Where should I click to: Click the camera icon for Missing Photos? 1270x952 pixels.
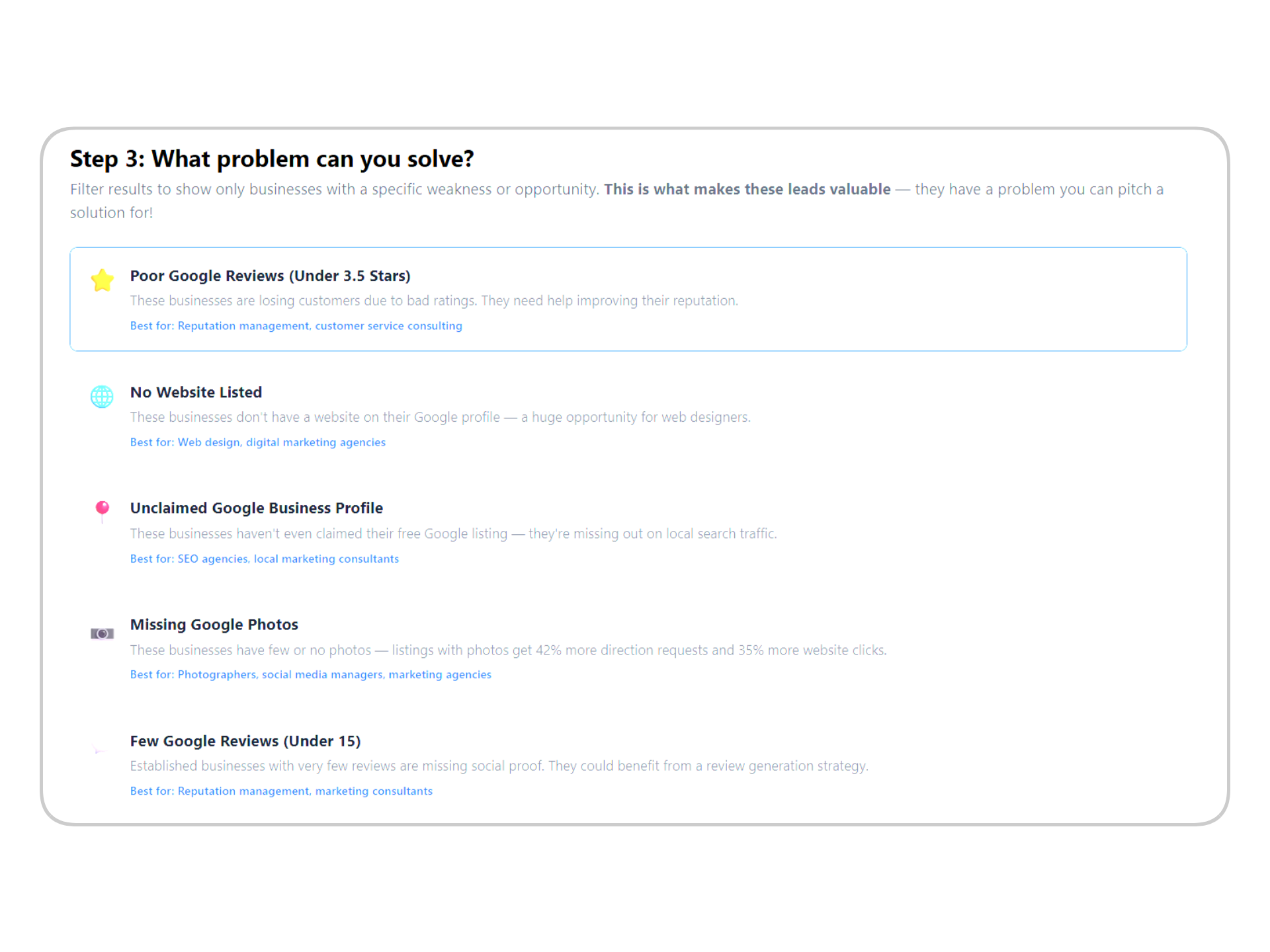(102, 633)
